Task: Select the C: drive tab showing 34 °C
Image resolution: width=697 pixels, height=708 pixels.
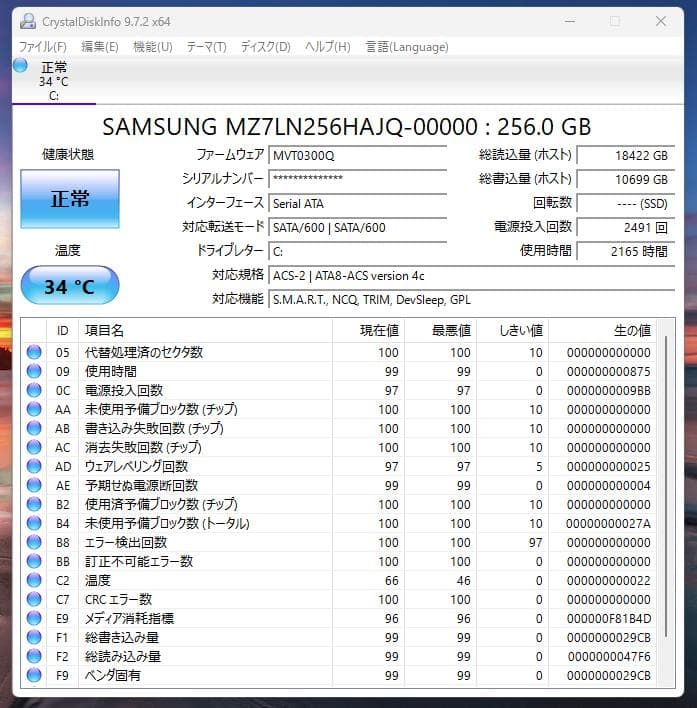Action: pyautogui.click(x=54, y=81)
